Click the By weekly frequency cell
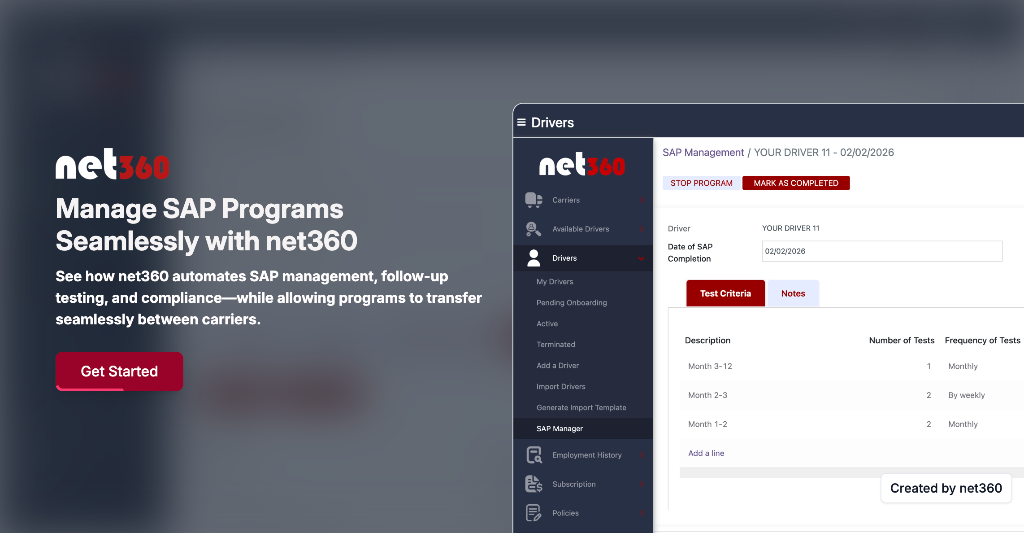The width and height of the screenshot is (1024, 533). (967, 395)
